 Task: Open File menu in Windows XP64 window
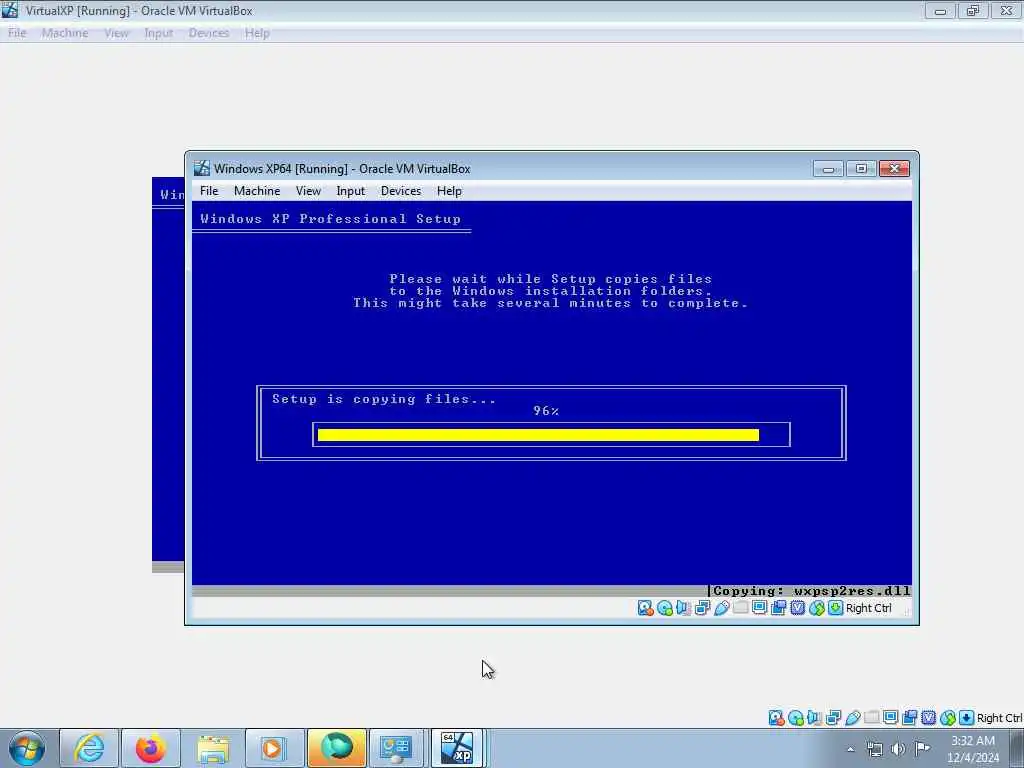click(x=209, y=191)
